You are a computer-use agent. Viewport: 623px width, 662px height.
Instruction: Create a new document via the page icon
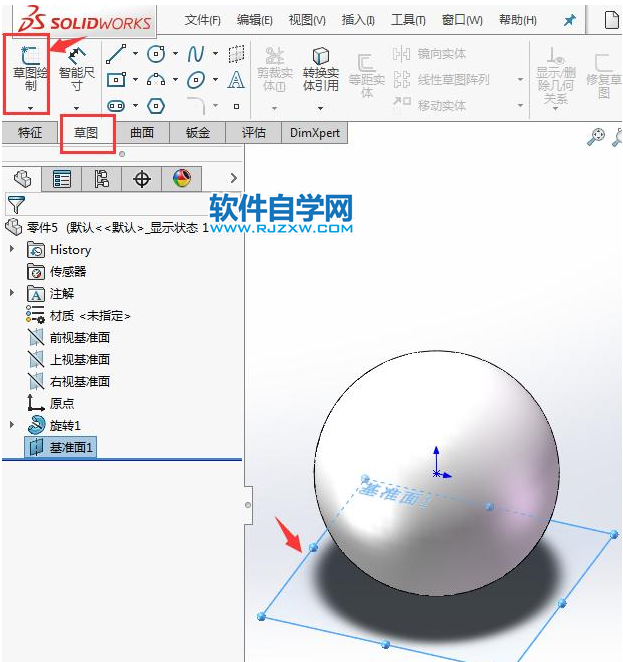coord(611,20)
